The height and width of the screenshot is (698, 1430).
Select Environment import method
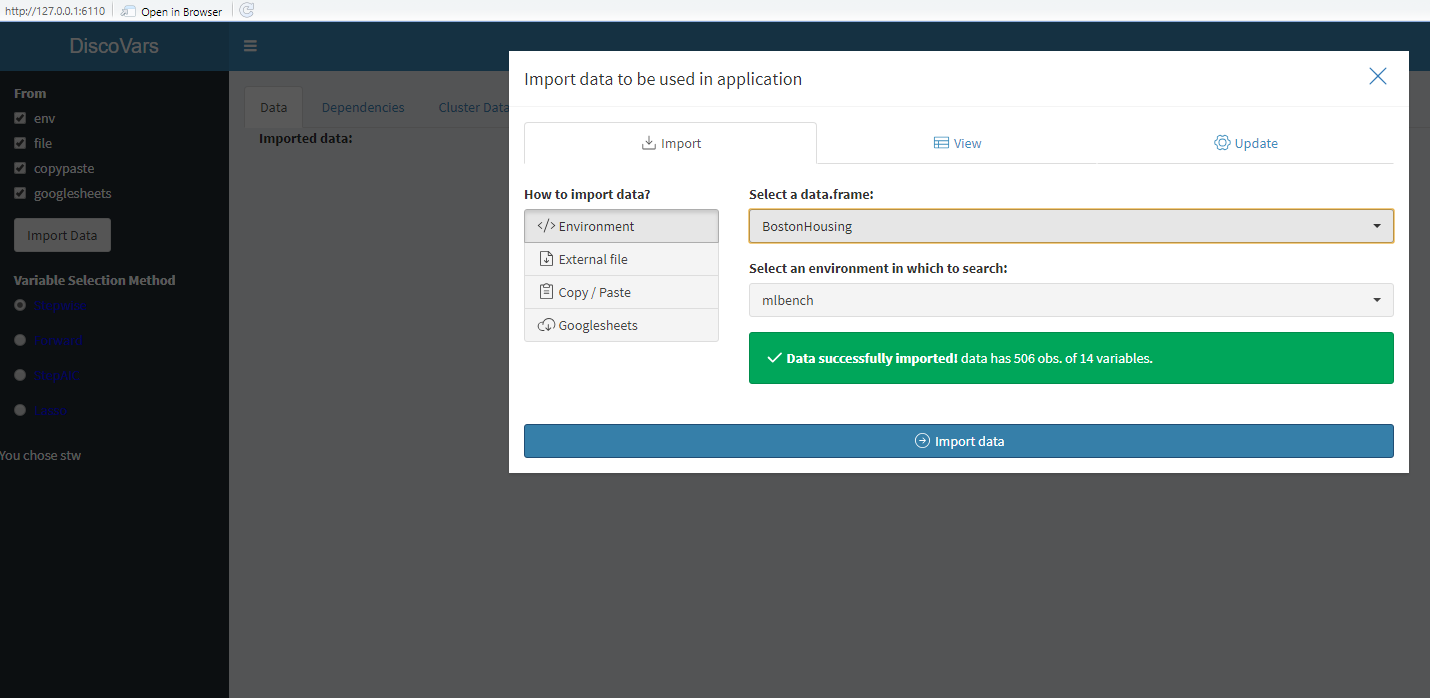(x=621, y=226)
